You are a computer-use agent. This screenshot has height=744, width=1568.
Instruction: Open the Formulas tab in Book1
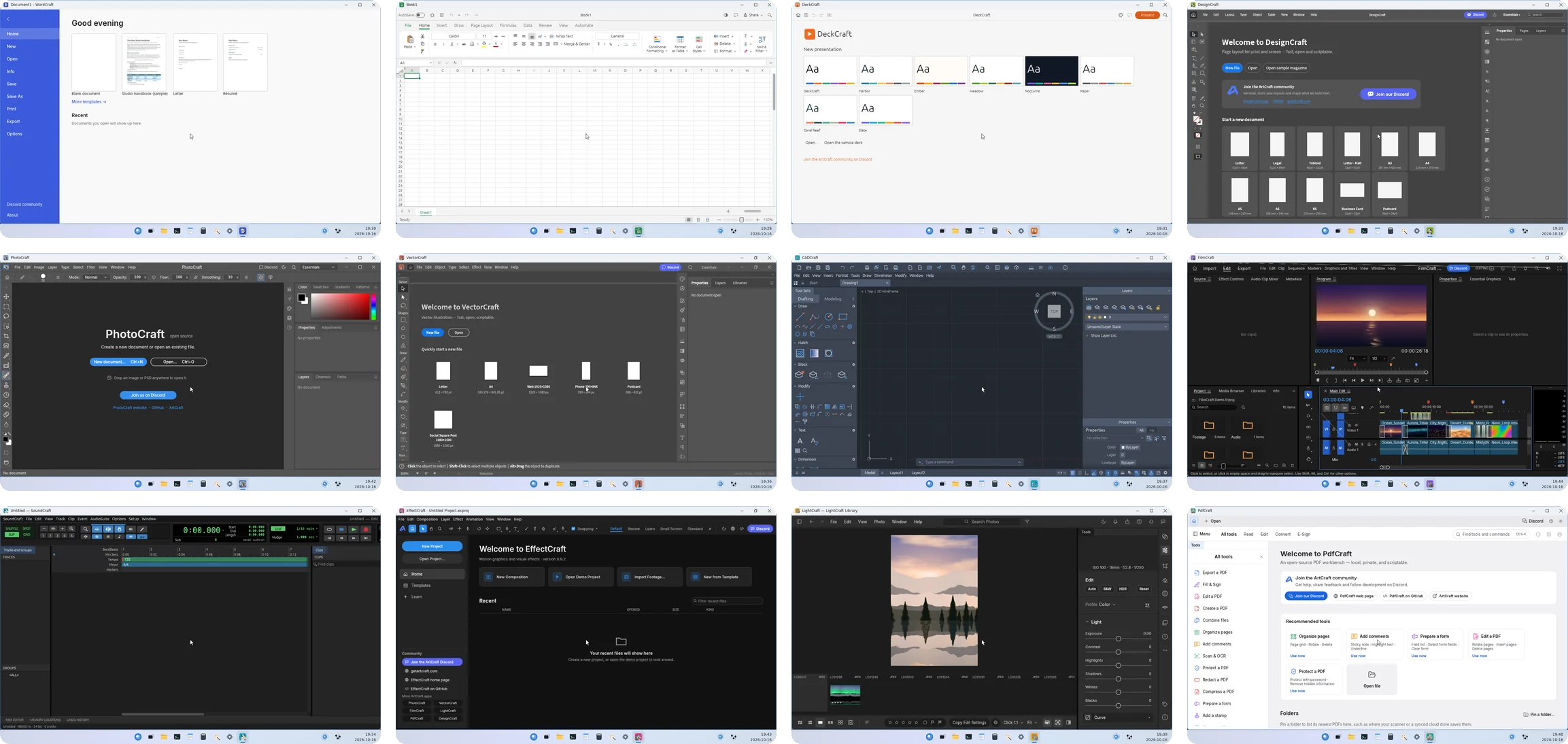tap(508, 26)
